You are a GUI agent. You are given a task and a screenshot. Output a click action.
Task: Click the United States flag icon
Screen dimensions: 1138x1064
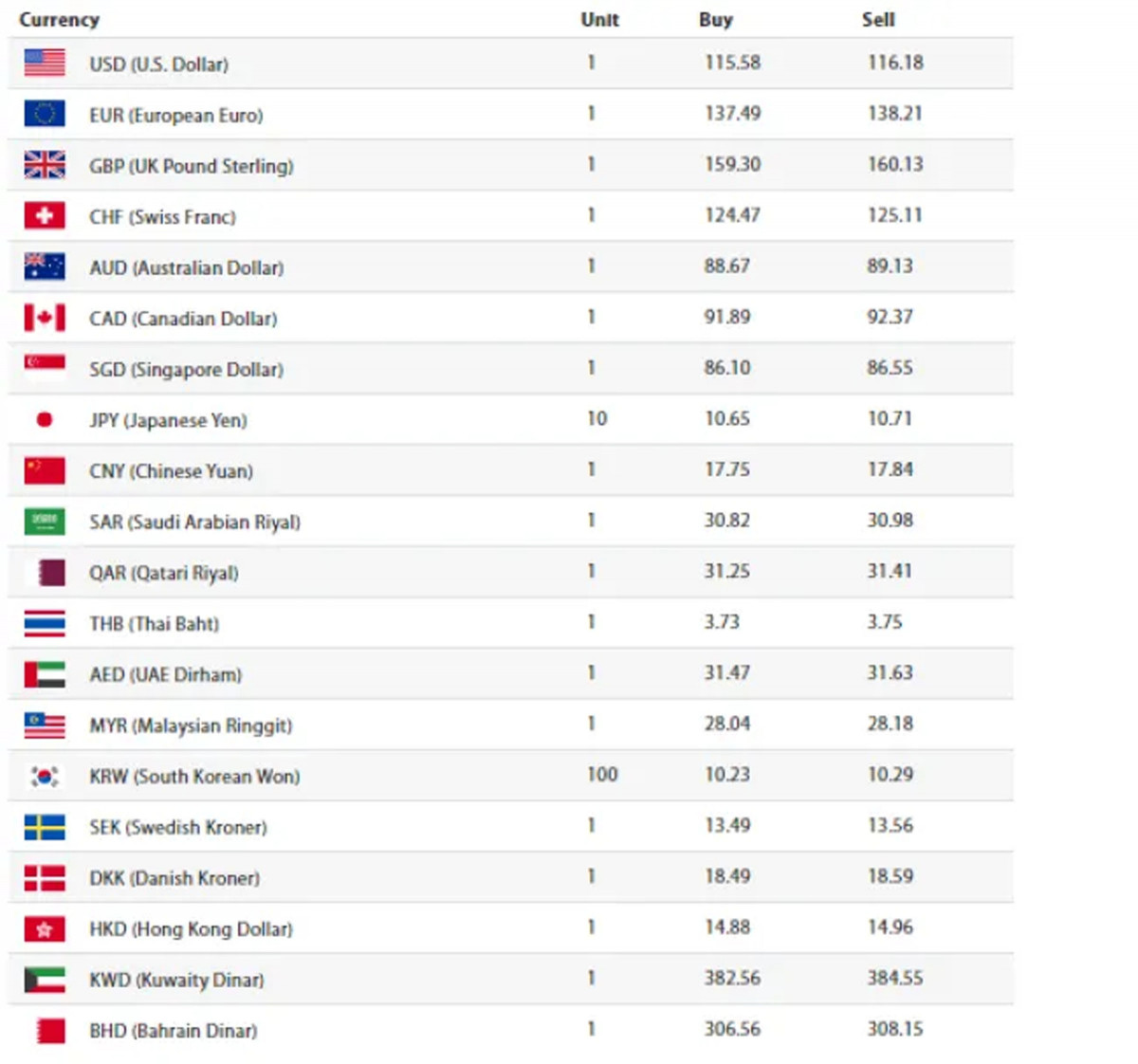tap(45, 63)
